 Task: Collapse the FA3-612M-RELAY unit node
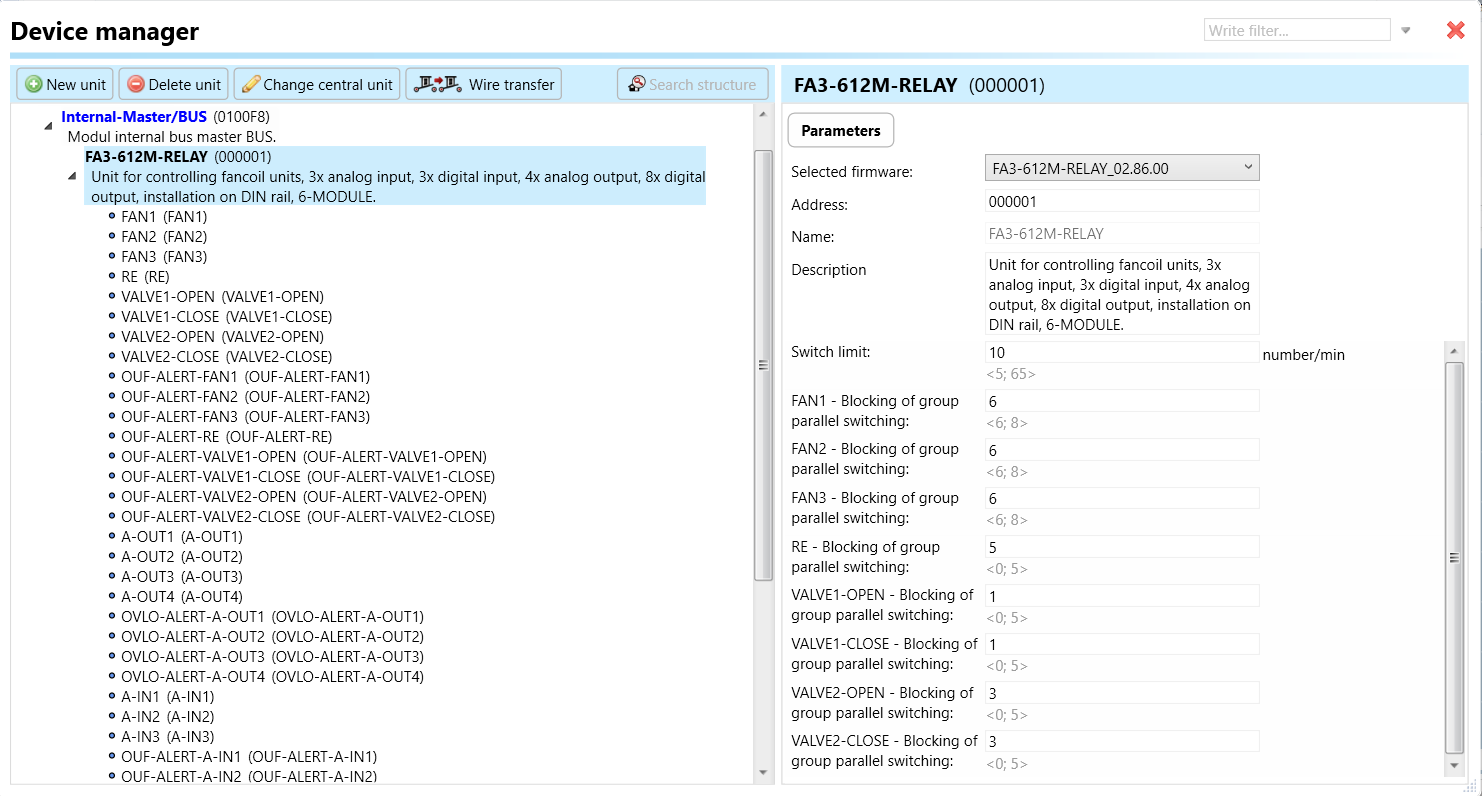(72, 177)
